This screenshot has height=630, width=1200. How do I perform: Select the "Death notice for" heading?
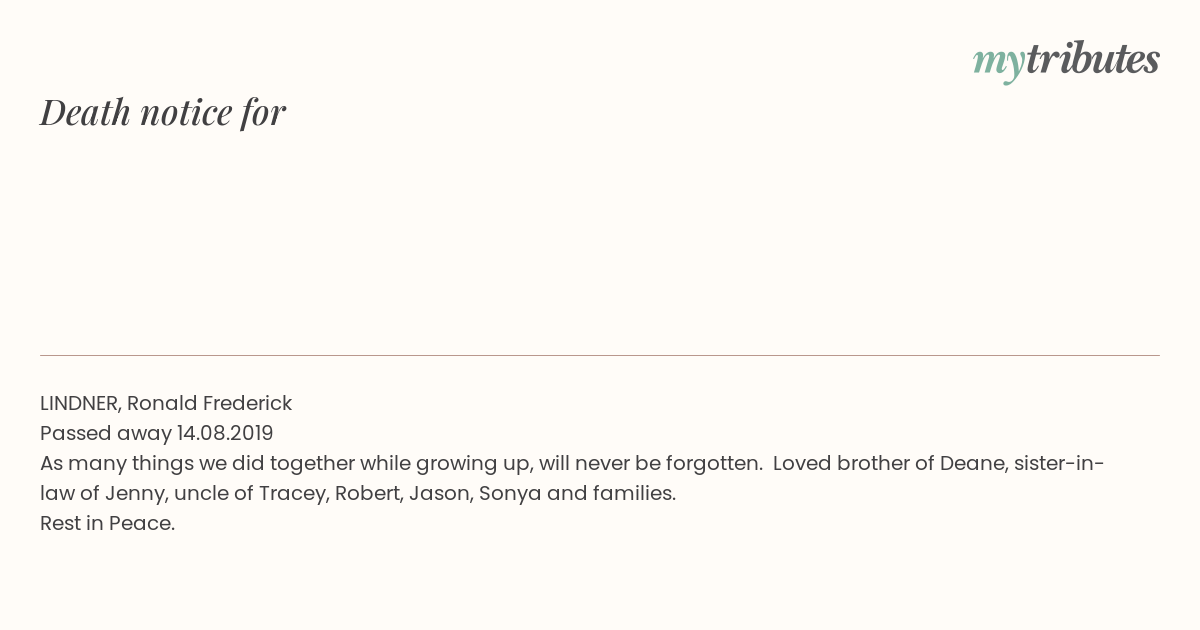click(x=163, y=112)
